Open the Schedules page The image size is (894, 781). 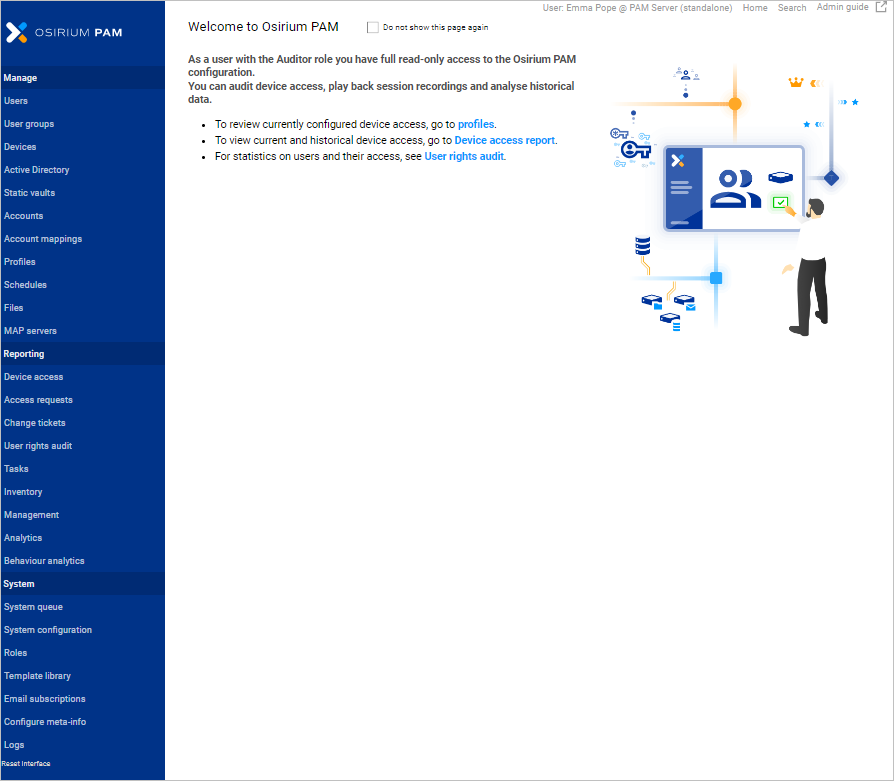25,284
